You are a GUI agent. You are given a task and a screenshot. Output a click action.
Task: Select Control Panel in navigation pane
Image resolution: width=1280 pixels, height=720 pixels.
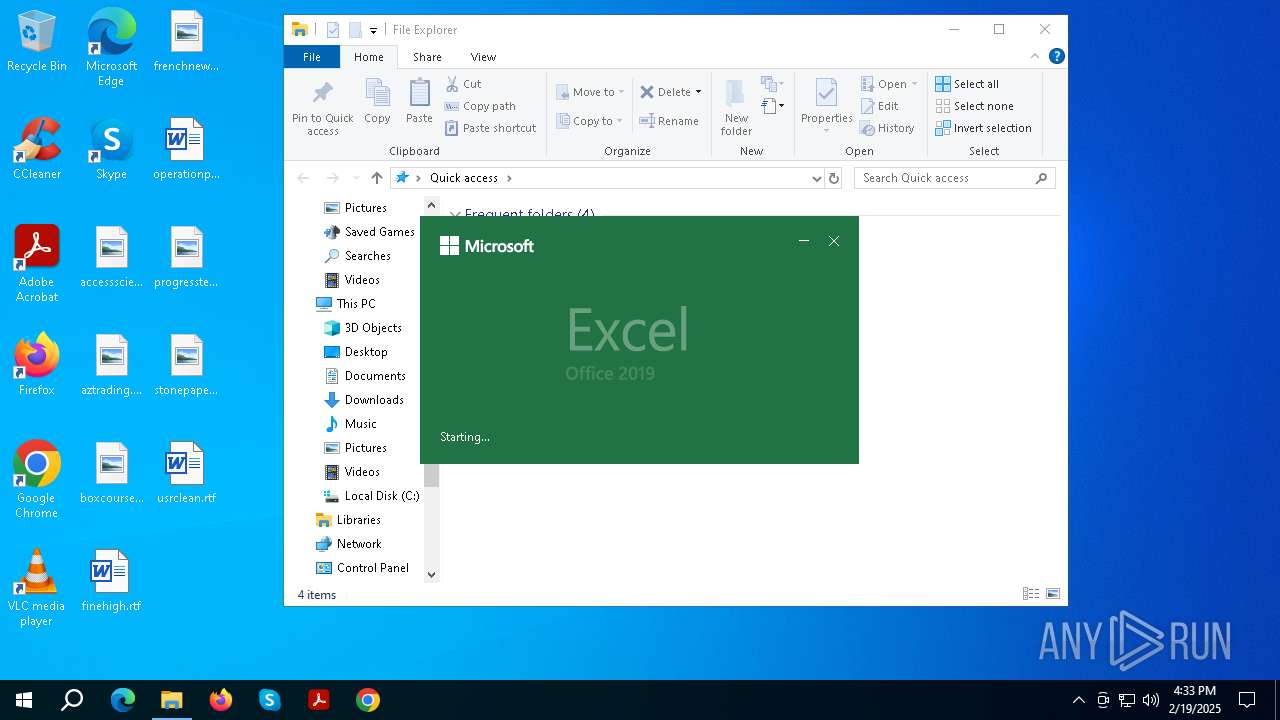pos(362,568)
